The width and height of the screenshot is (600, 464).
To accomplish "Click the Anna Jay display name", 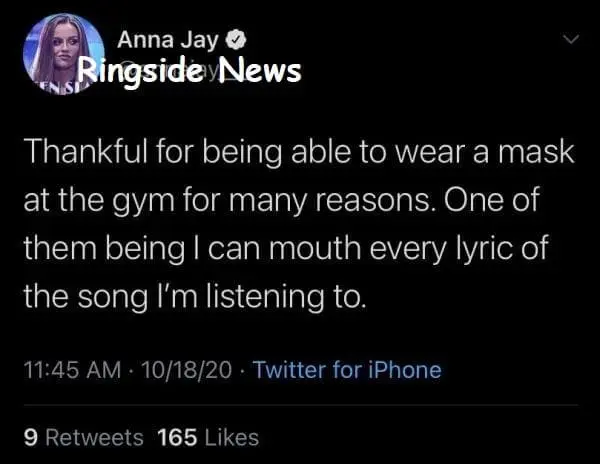I will (171, 41).
